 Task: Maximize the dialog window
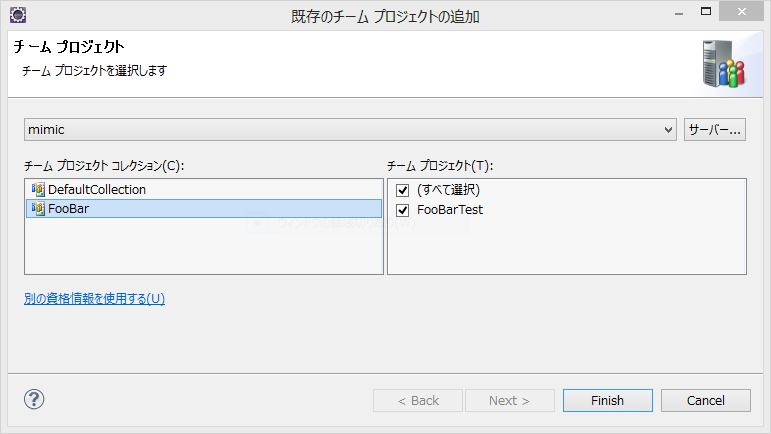[706, 12]
